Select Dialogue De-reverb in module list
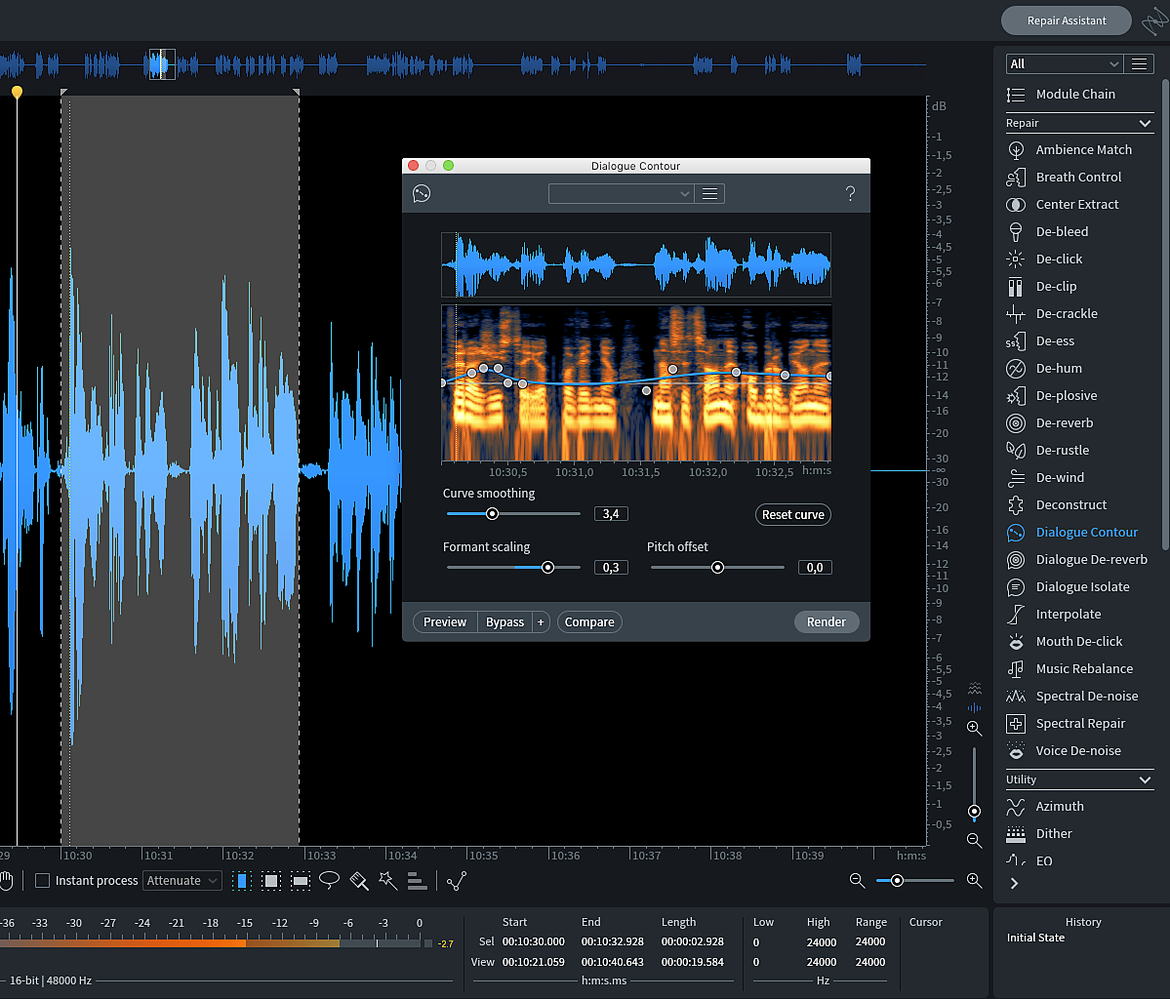The image size is (1170, 999). point(1077,560)
